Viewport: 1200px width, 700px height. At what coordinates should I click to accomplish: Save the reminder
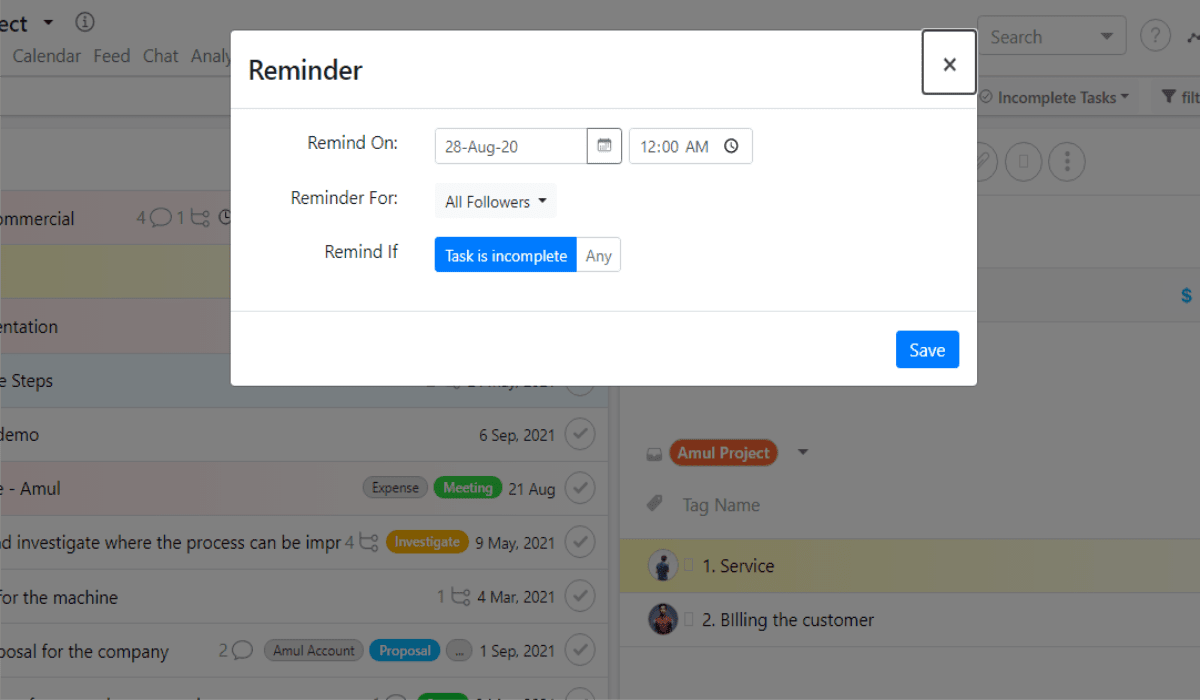pos(927,349)
